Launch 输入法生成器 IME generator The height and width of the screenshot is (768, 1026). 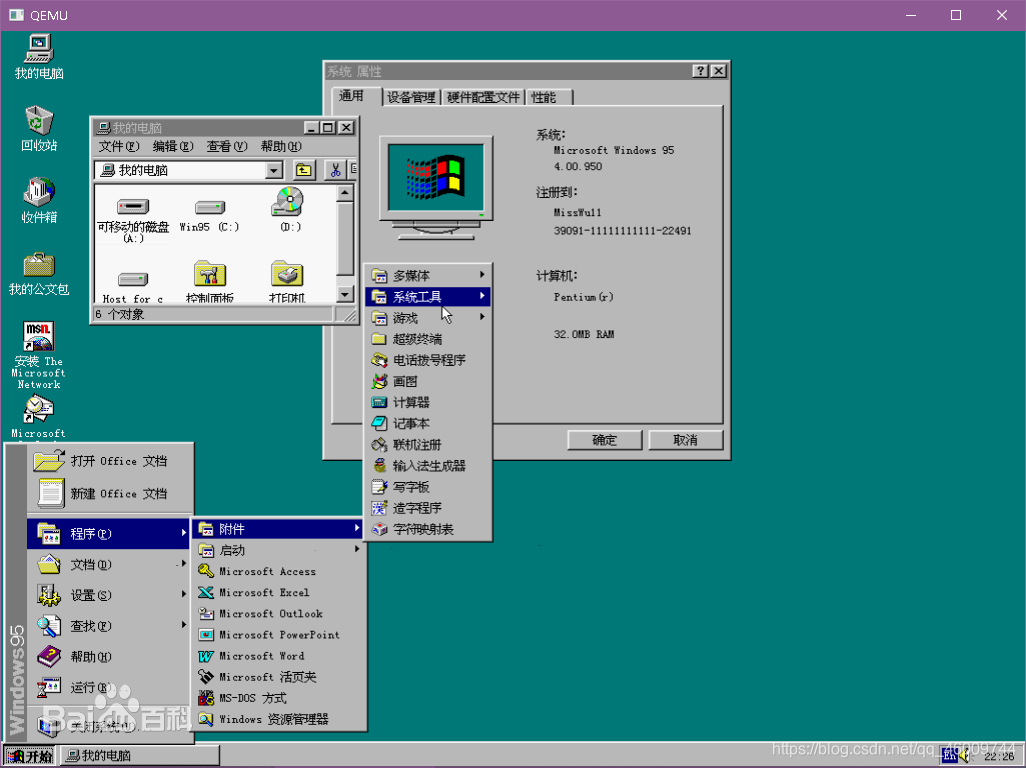(429, 466)
